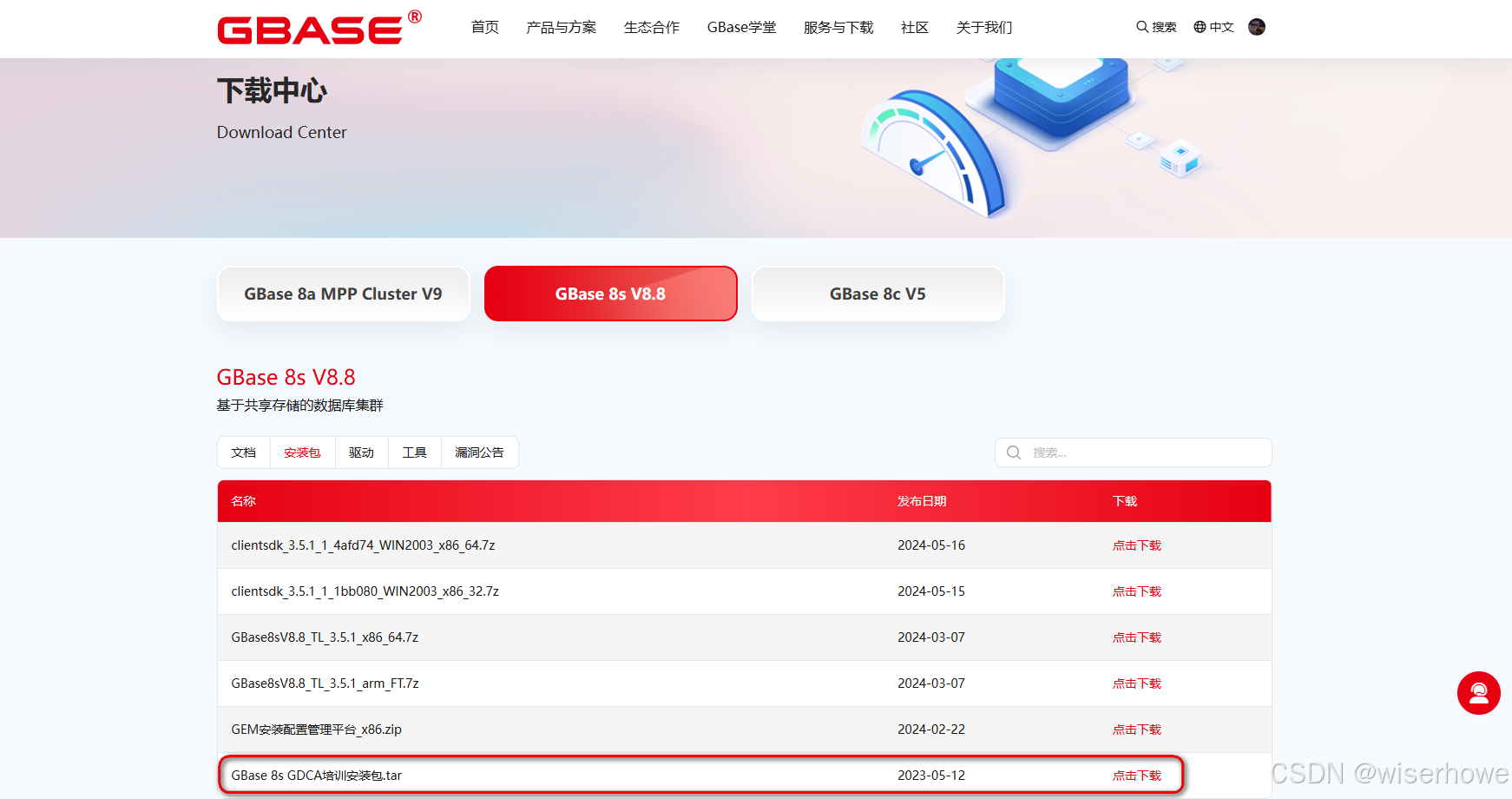The width and height of the screenshot is (1512, 799).
Task: Switch to 安装包 tab
Action: click(302, 452)
